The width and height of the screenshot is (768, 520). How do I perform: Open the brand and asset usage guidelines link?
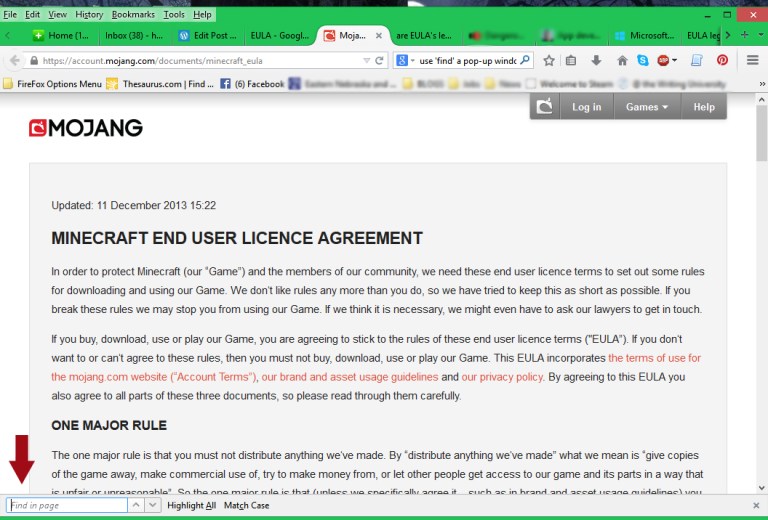pyautogui.click(x=350, y=377)
